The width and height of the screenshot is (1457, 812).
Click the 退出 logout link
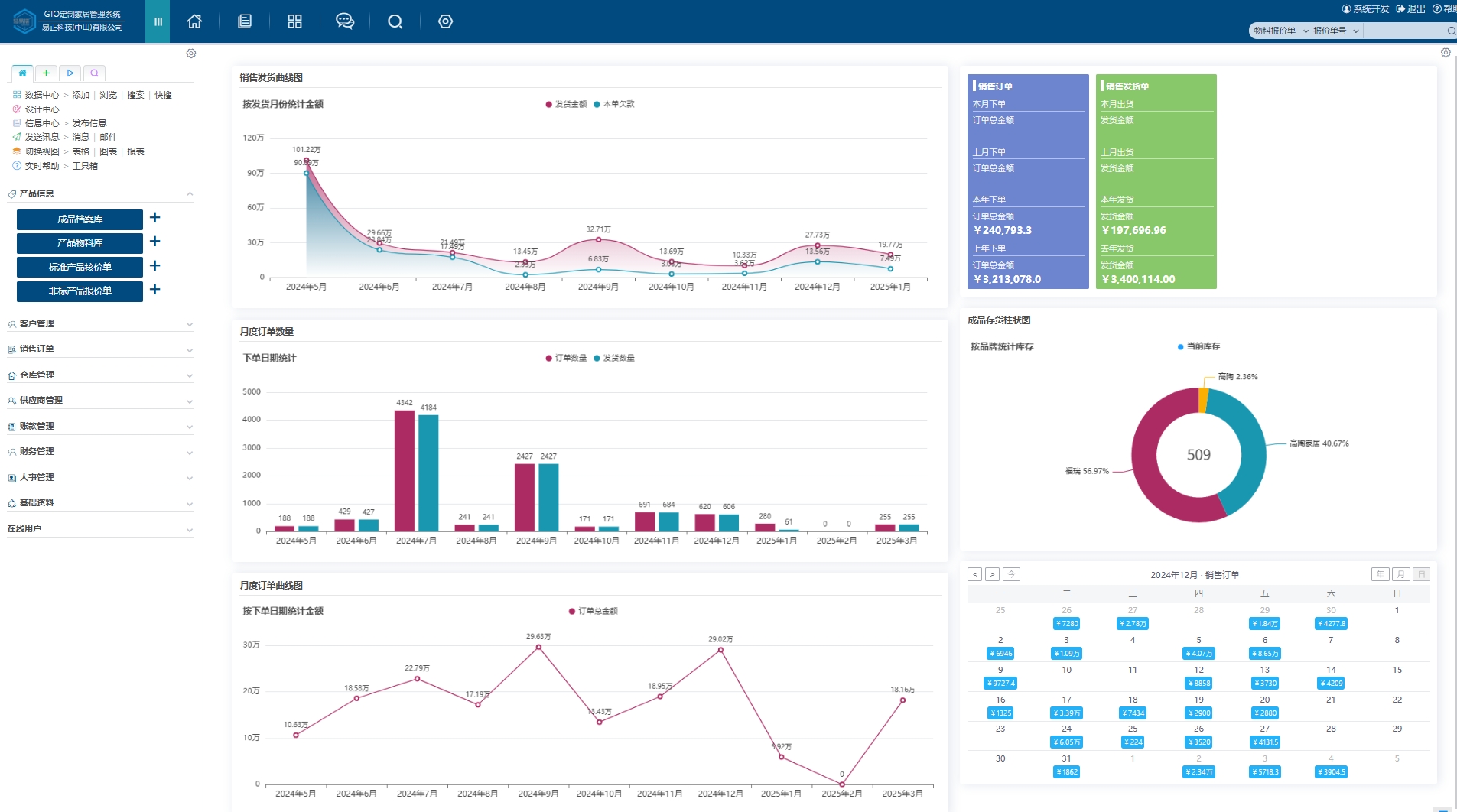pyautogui.click(x=1411, y=9)
